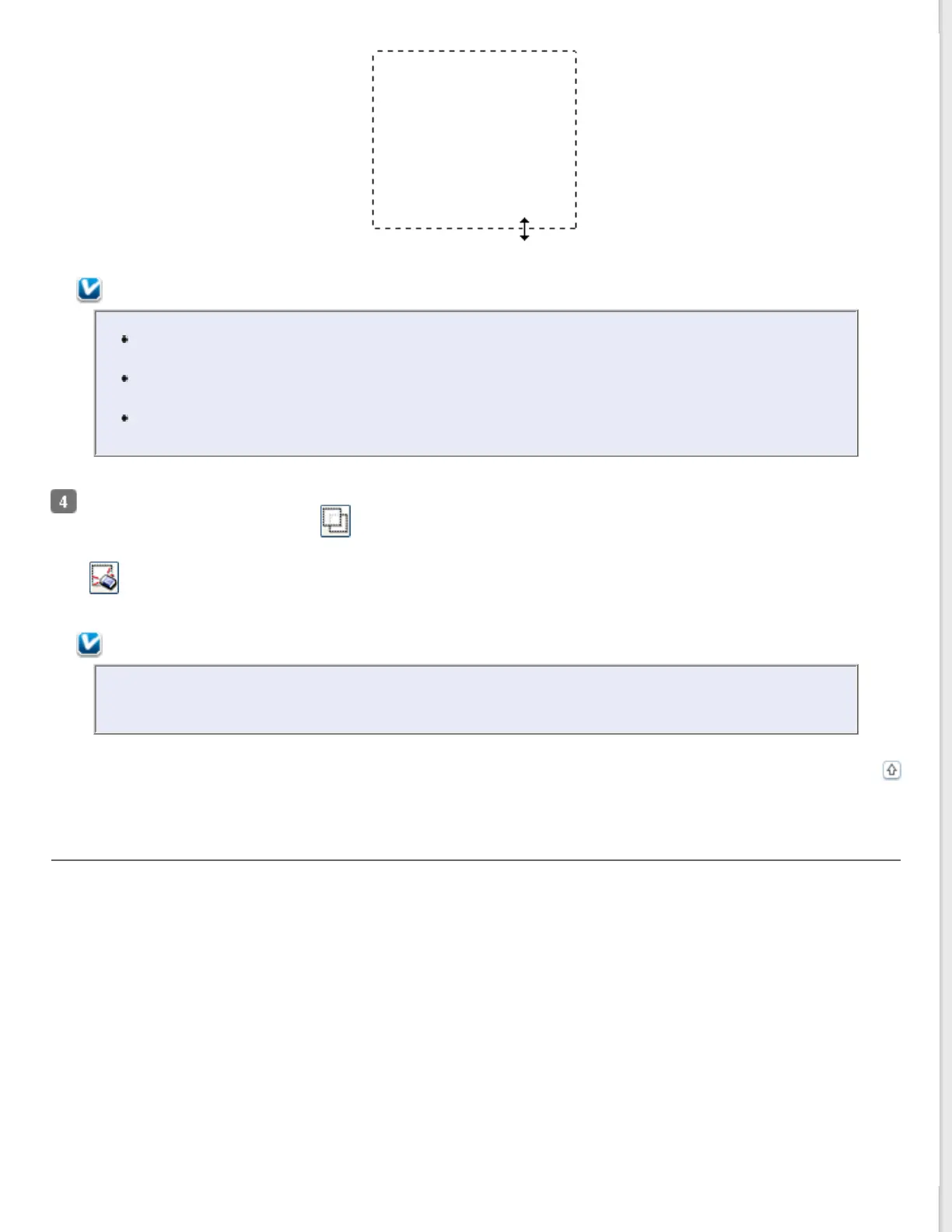The width and height of the screenshot is (952, 1232).
Task: Click the step 4 number badge
Action: pyautogui.click(x=64, y=502)
